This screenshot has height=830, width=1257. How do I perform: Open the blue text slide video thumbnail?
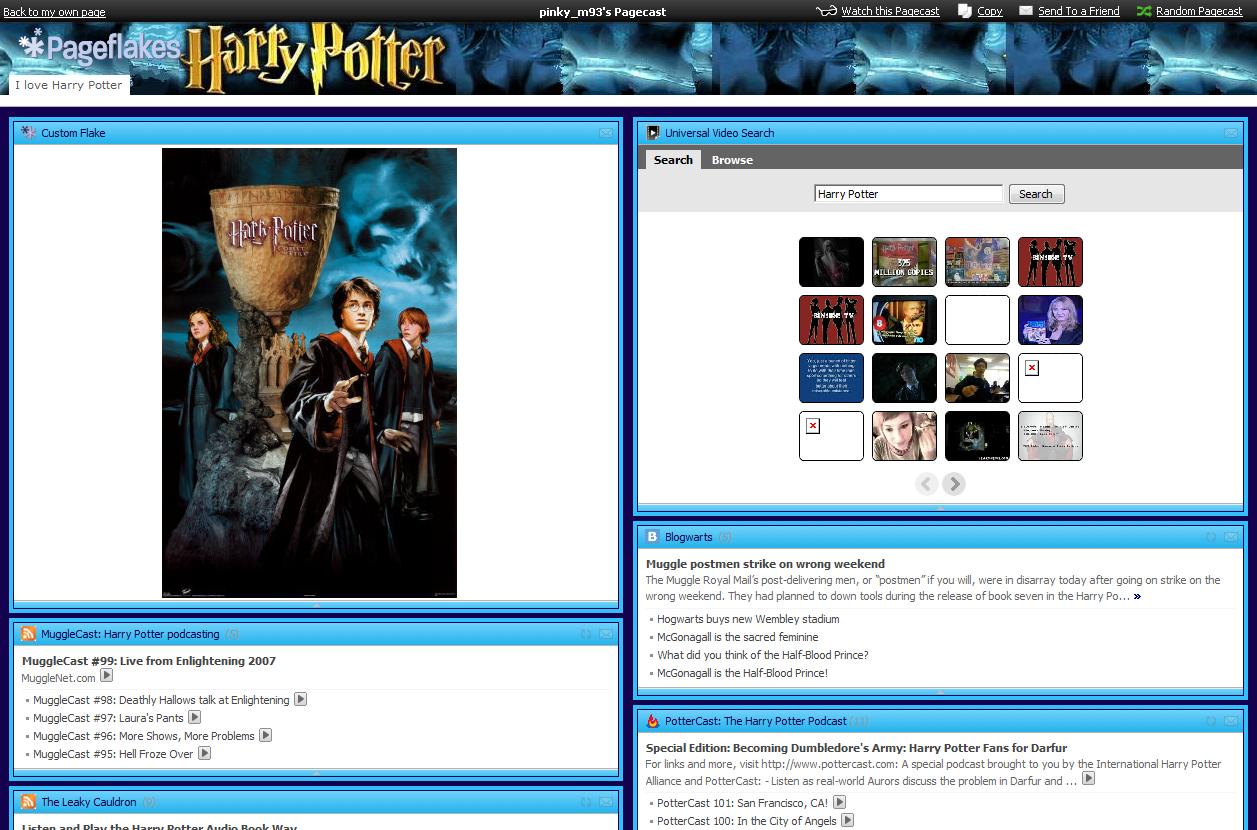(831, 378)
